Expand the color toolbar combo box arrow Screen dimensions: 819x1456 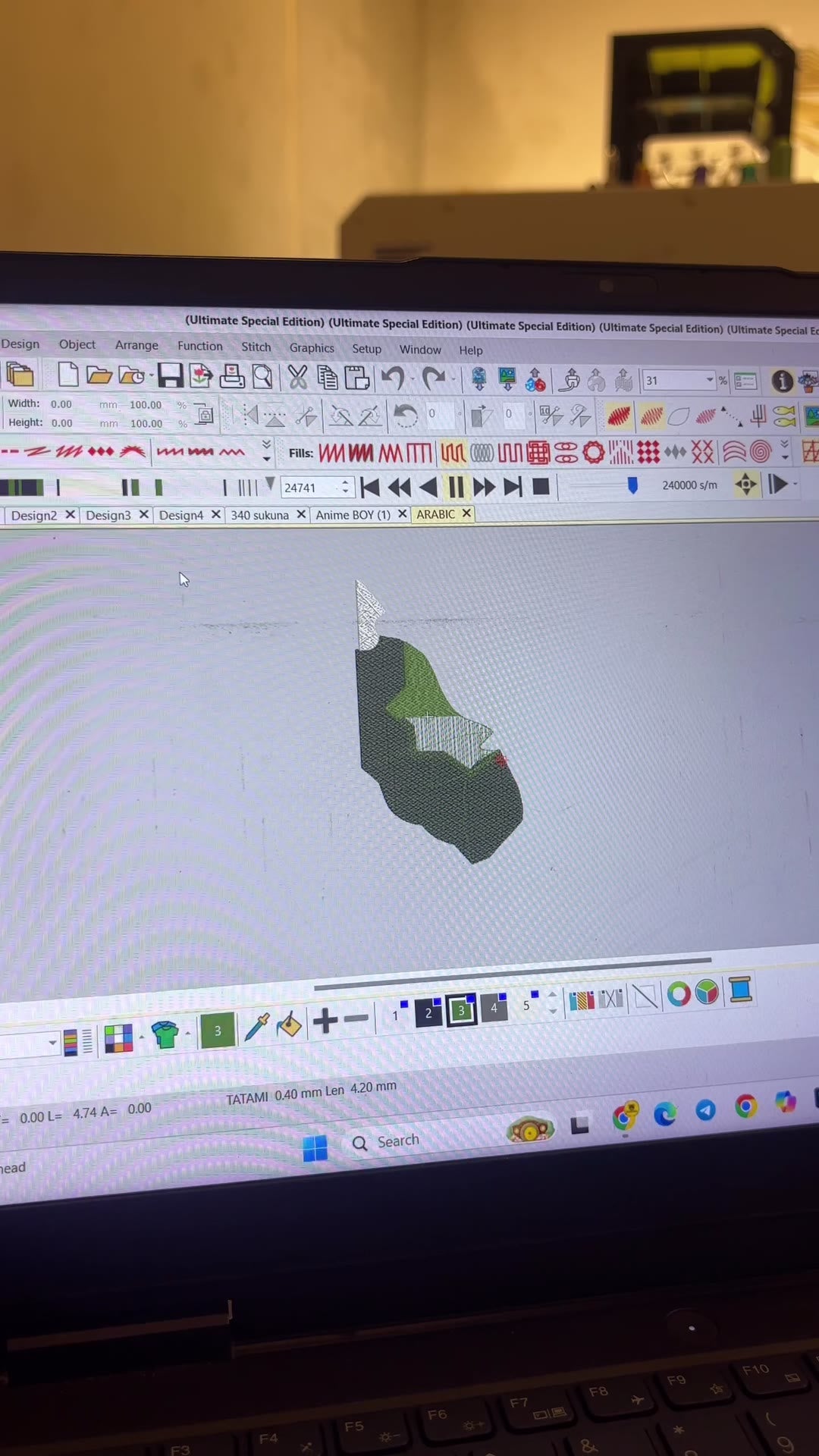click(x=52, y=1043)
